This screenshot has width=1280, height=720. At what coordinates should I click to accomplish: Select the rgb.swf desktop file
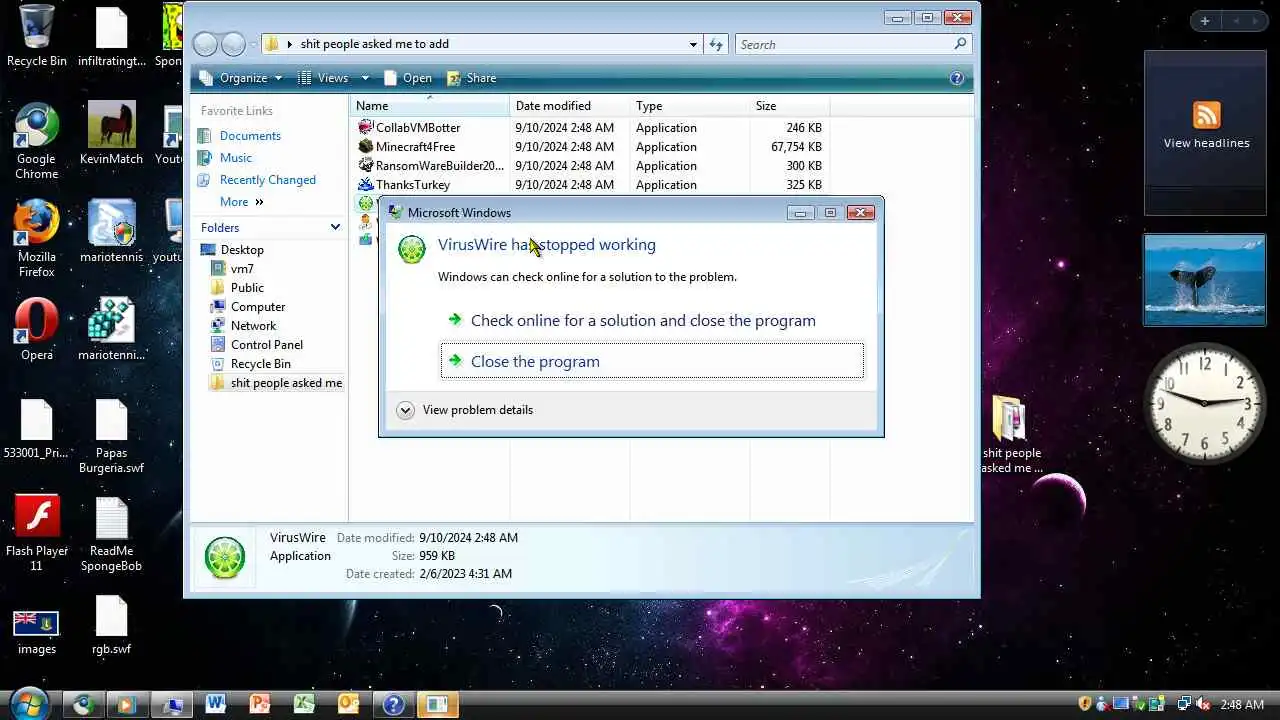pyautogui.click(x=111, y=626)
